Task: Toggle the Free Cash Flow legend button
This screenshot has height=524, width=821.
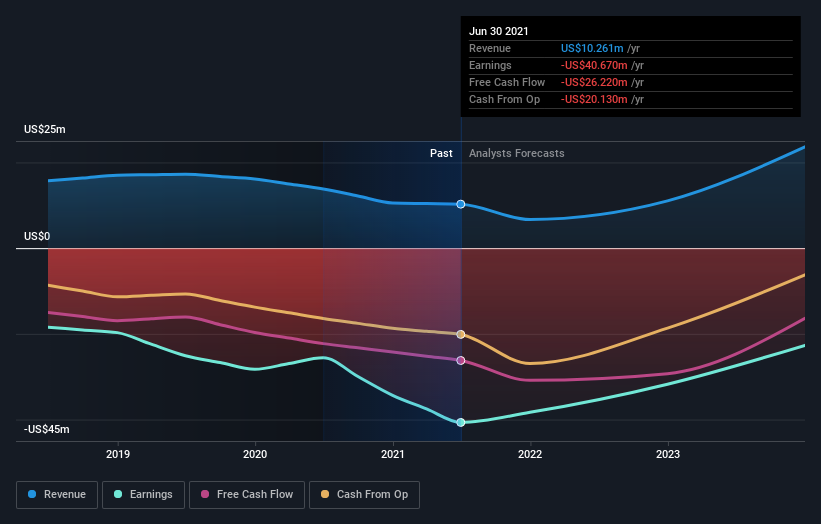Action: 247,495
